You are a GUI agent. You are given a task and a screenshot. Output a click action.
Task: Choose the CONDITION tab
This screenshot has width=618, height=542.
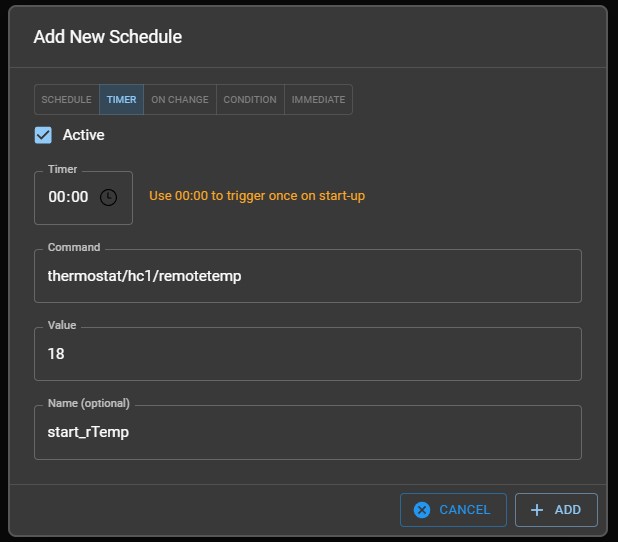(x=250, y=100)
